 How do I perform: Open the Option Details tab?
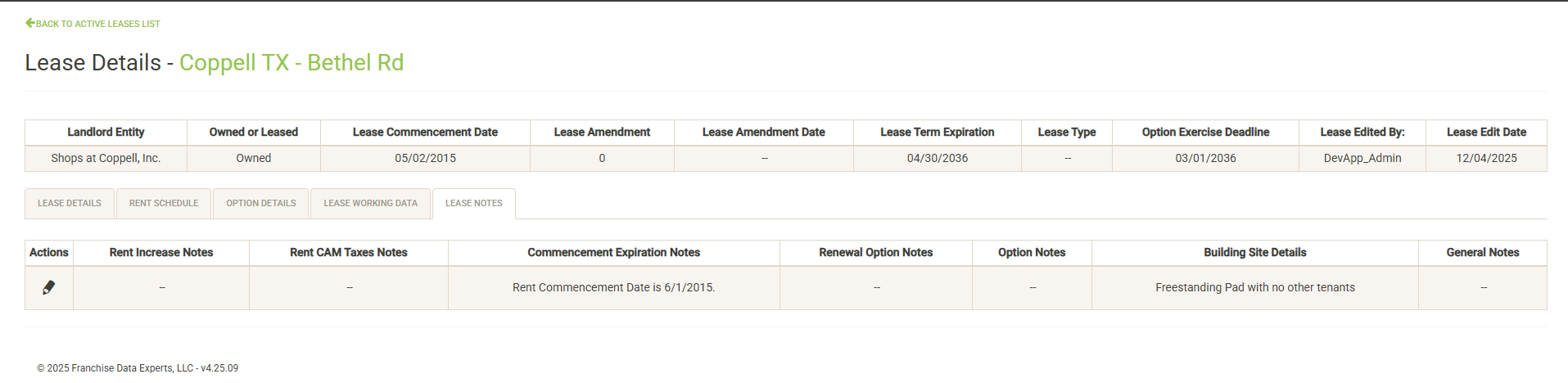tap(261, 203)
